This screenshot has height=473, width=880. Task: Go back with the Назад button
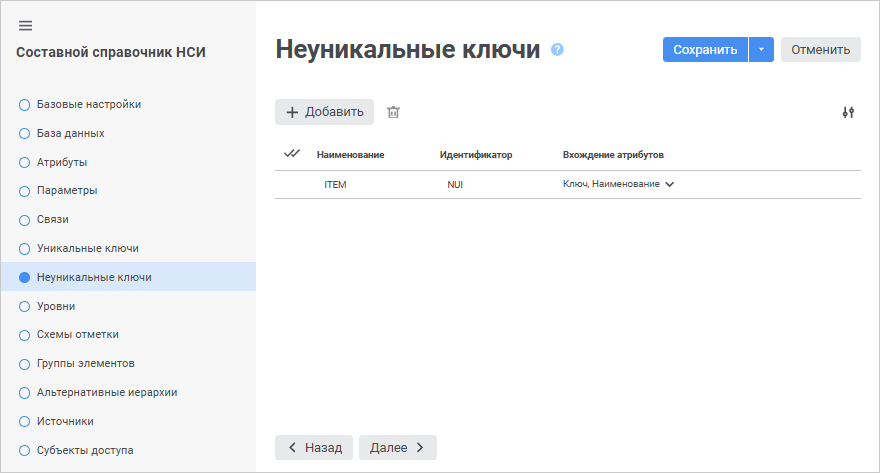click(x=314, y=447)
